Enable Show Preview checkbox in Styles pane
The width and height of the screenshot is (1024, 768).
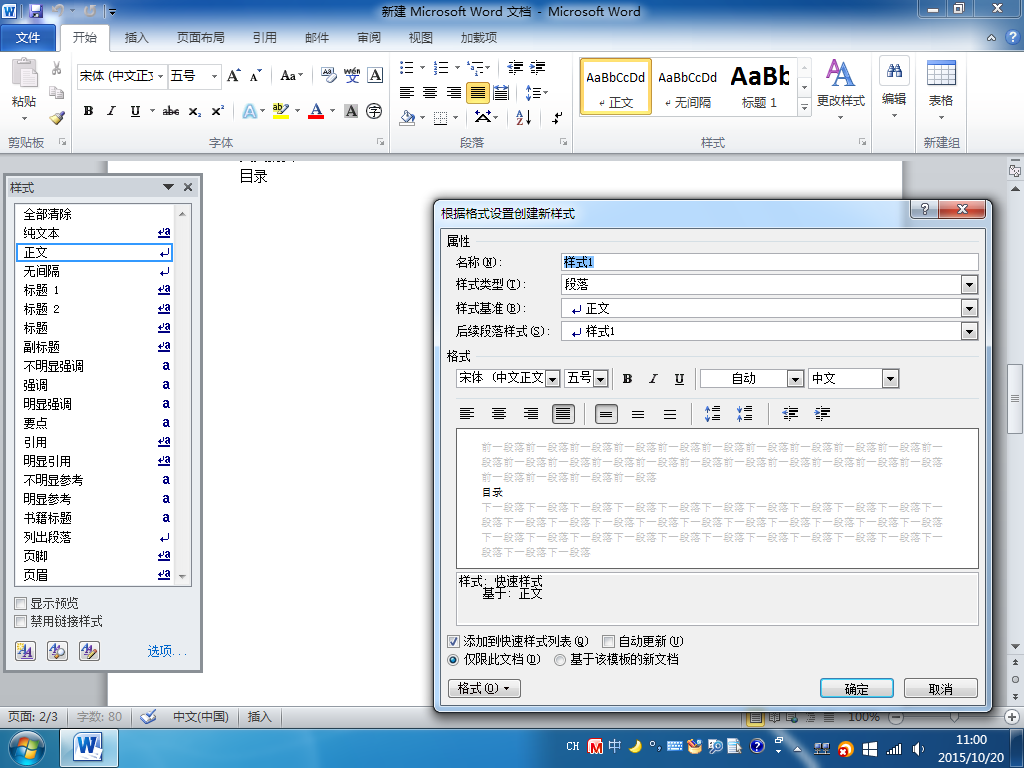(21, 603)
